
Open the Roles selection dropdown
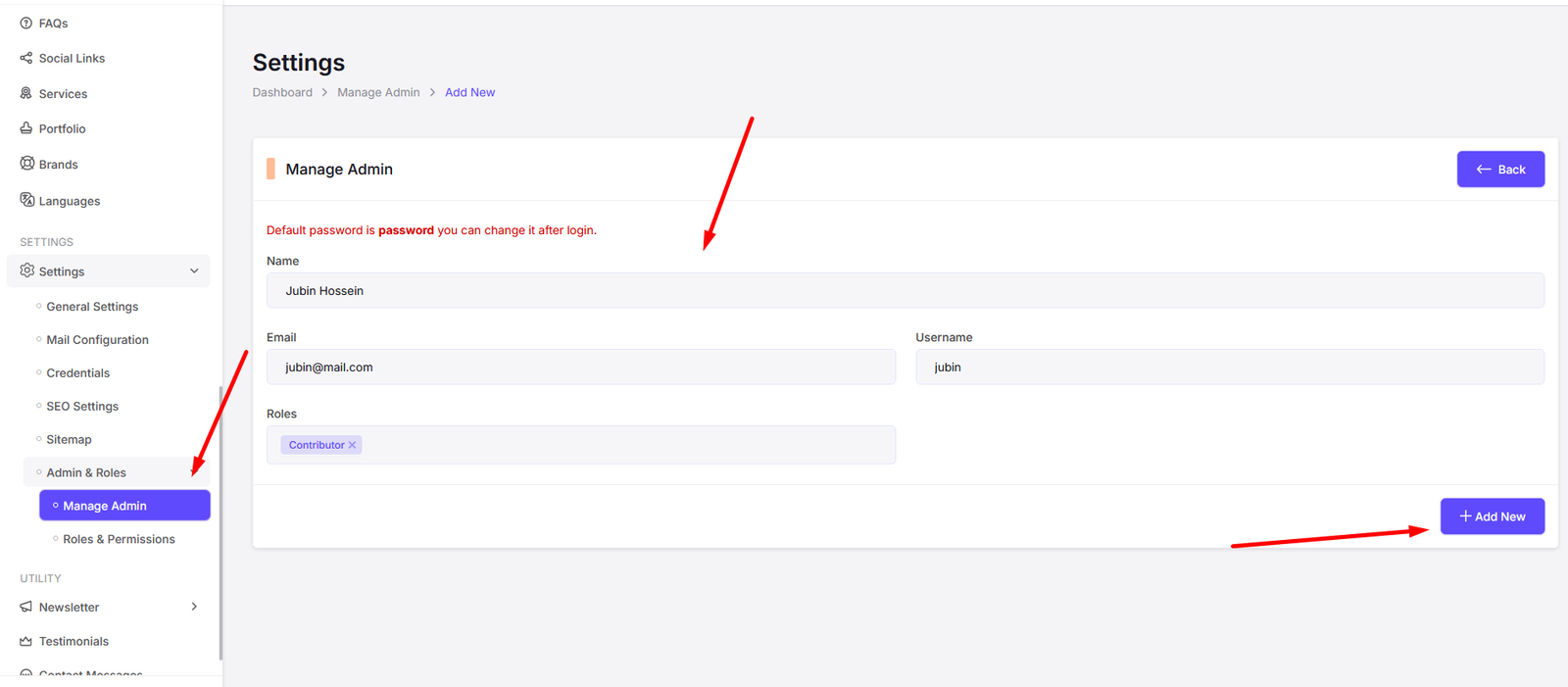(x=627, y=445)
